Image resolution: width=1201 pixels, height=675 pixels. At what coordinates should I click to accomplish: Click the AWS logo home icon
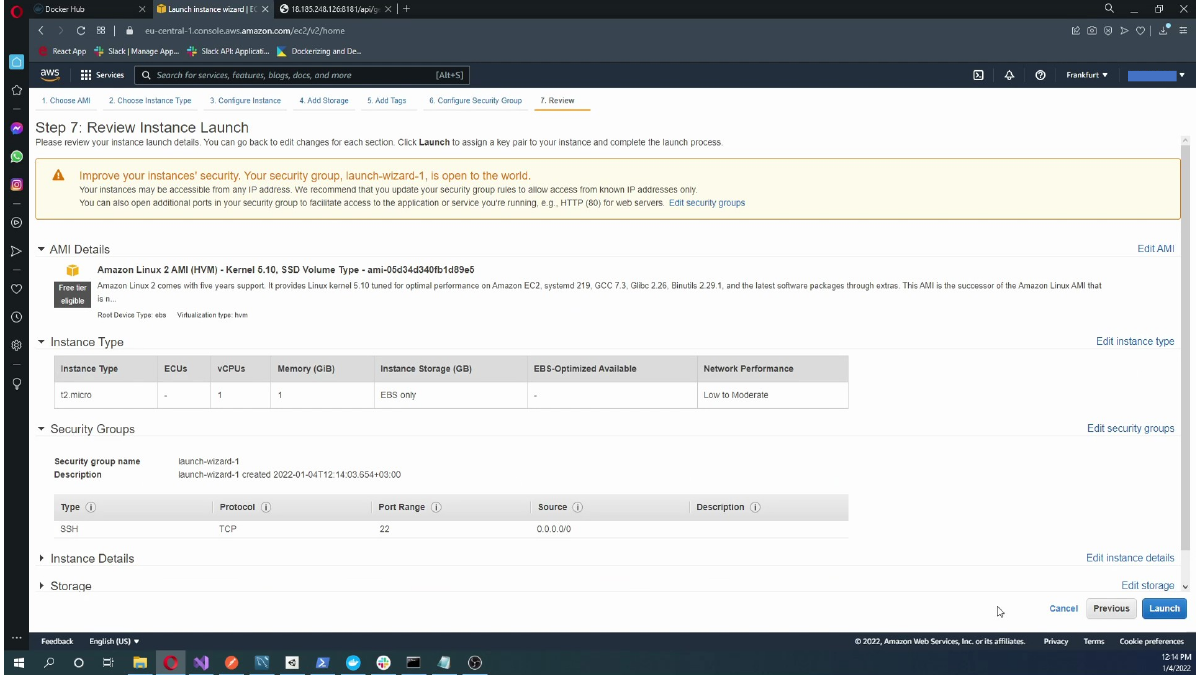50,75
